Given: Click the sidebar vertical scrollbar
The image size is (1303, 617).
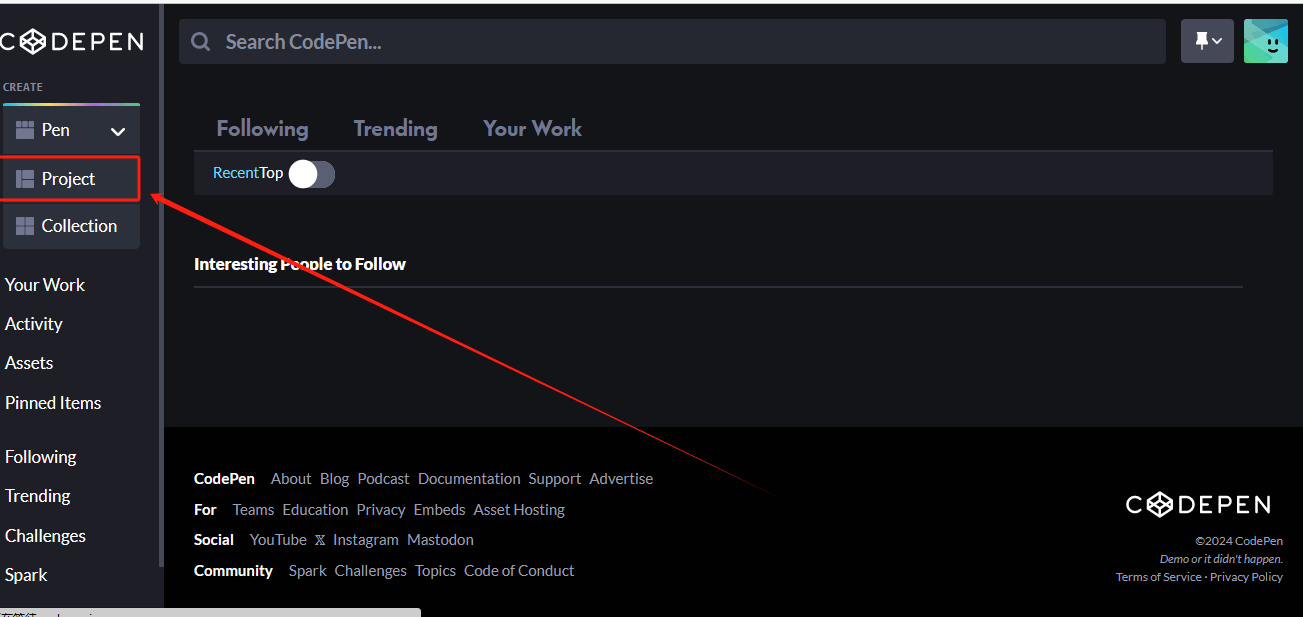Looking at the screenshot, I should pyautogui.click(x=161, y=300).
